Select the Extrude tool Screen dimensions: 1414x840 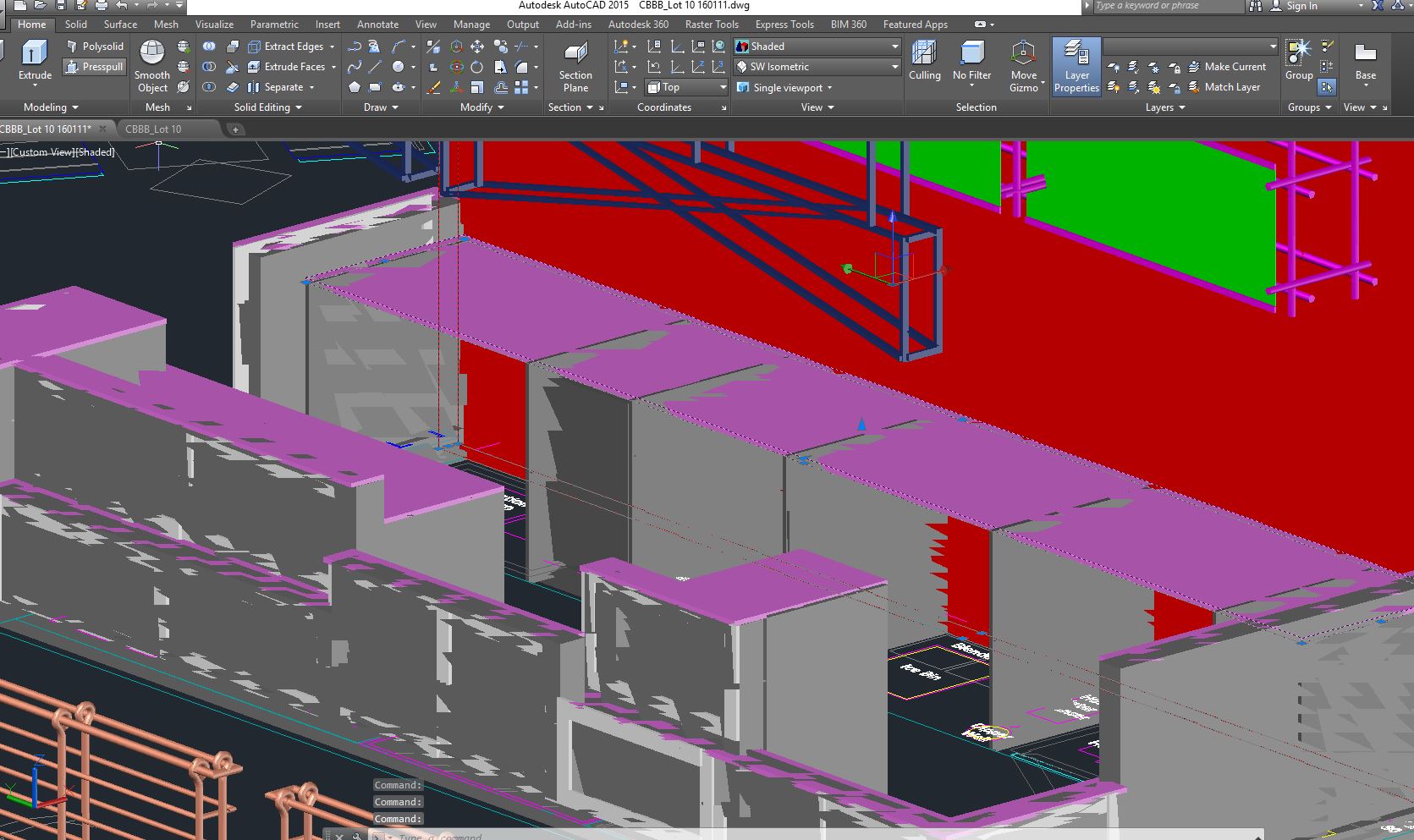click(35, 63)
